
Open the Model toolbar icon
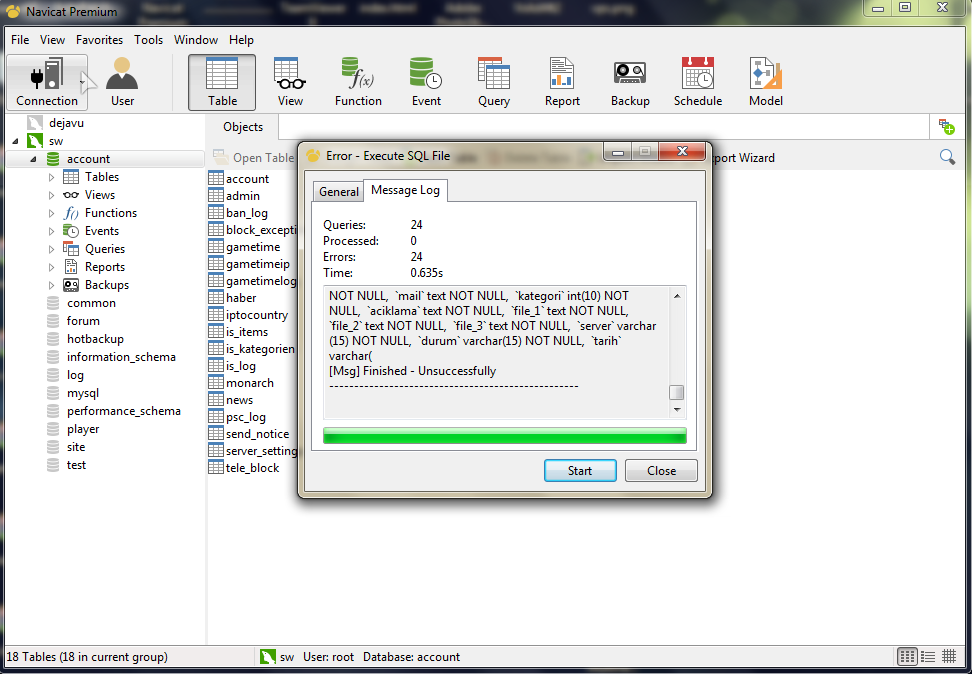point(766,82)
